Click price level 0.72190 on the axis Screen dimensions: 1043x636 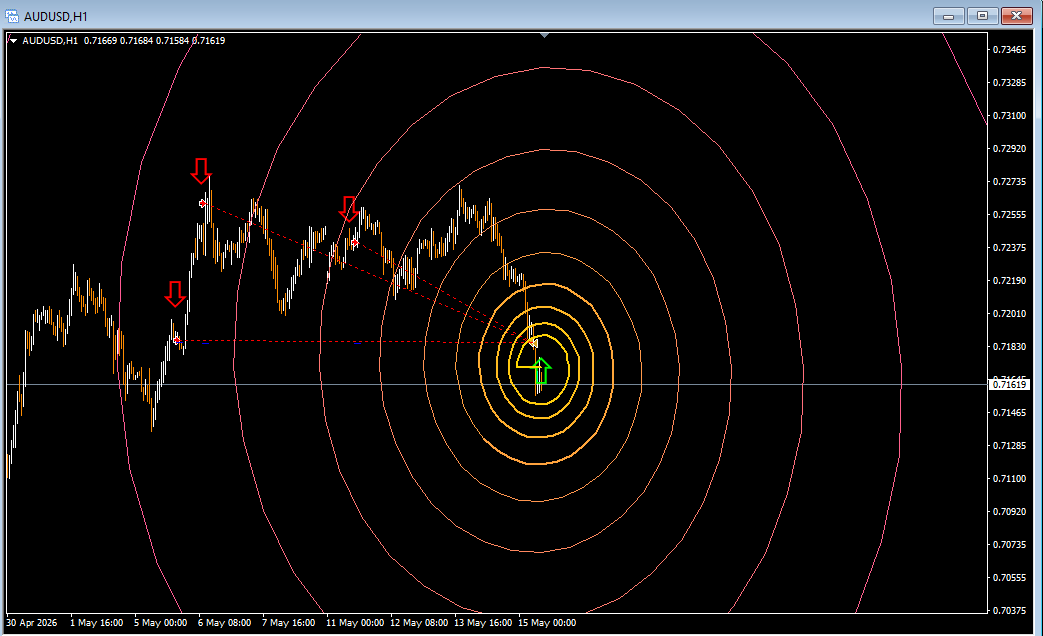pyautogui.click(x=1009, y=281)
